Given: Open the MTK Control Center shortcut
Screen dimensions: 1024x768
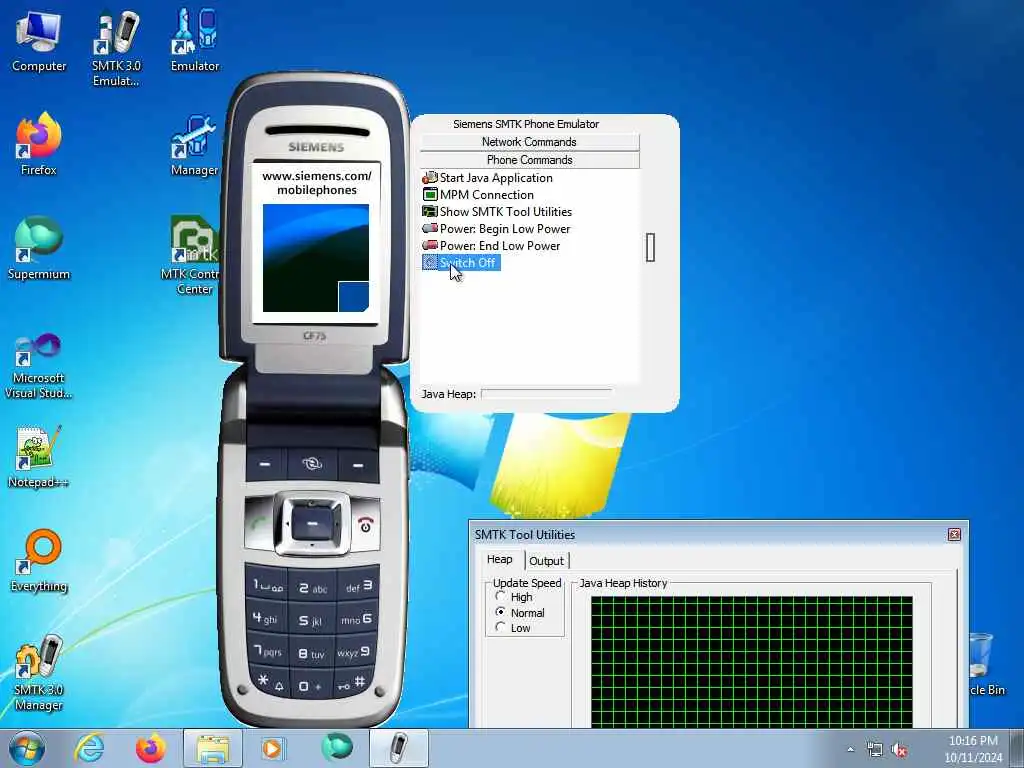Looking at the screenshot, I should [x=193, y=255].
